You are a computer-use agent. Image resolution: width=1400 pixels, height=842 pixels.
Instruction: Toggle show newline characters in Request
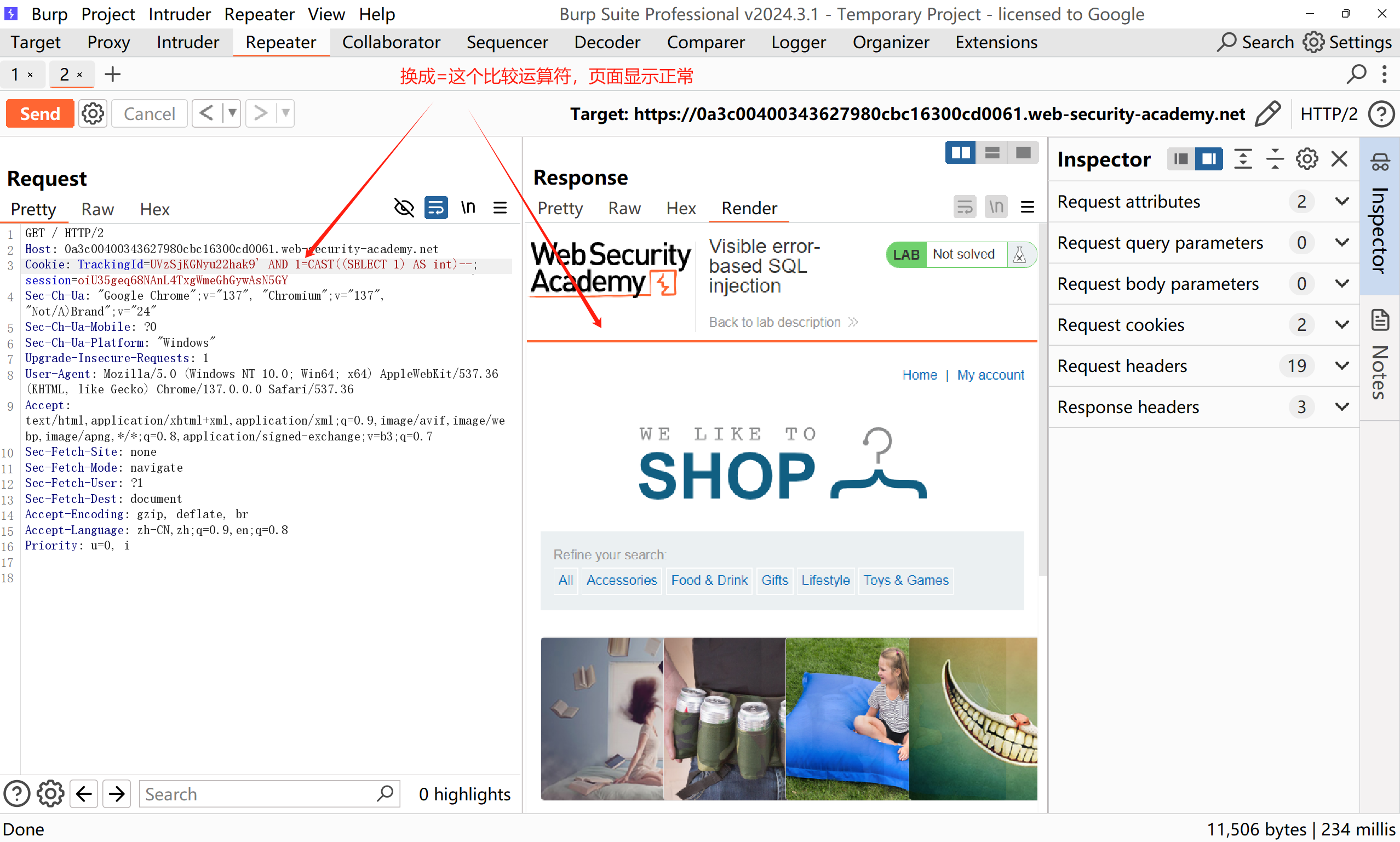click(x=468, y=208)
